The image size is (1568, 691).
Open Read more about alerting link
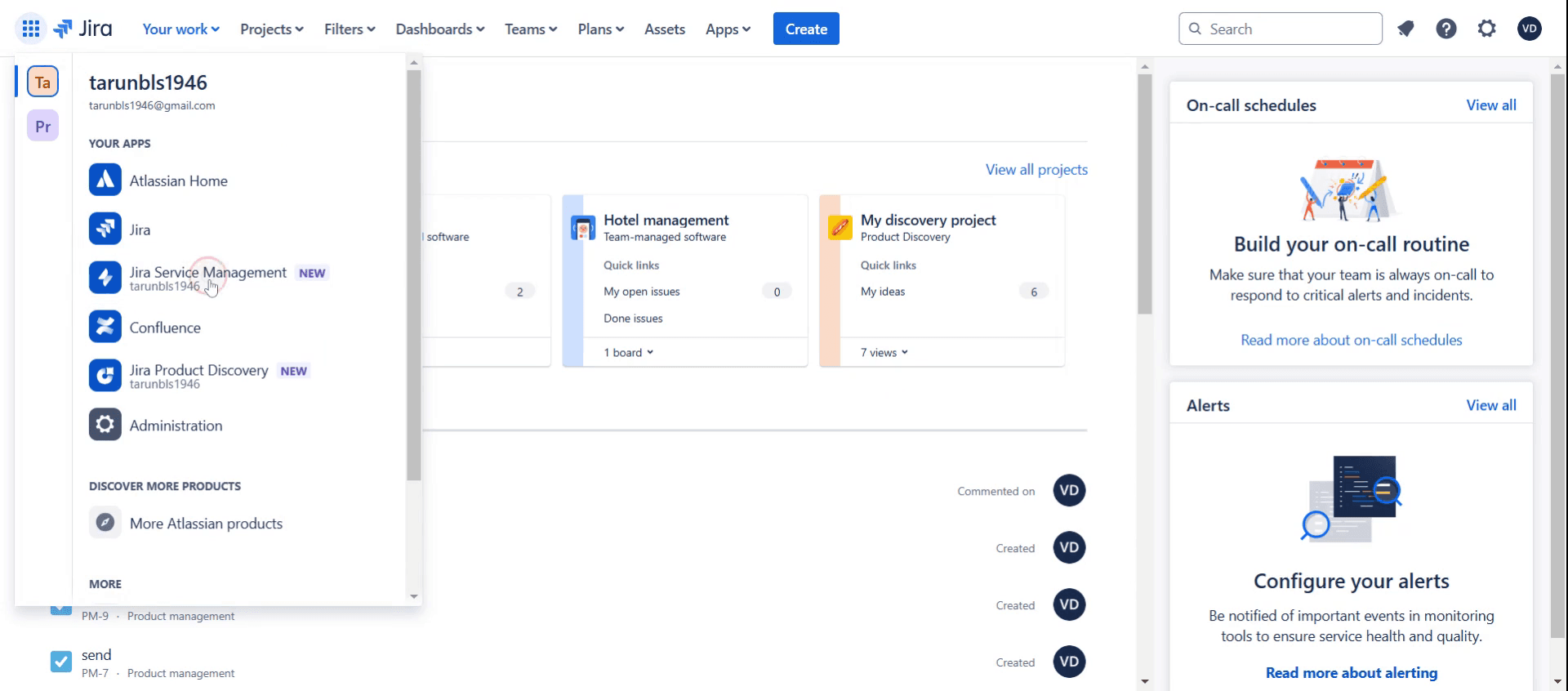(1352, 672)
